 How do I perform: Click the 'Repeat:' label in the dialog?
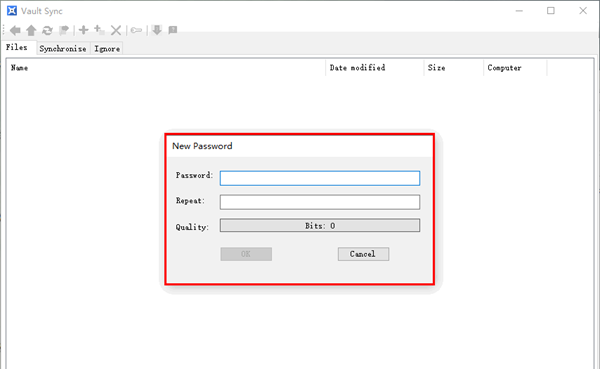click(190, 201)
